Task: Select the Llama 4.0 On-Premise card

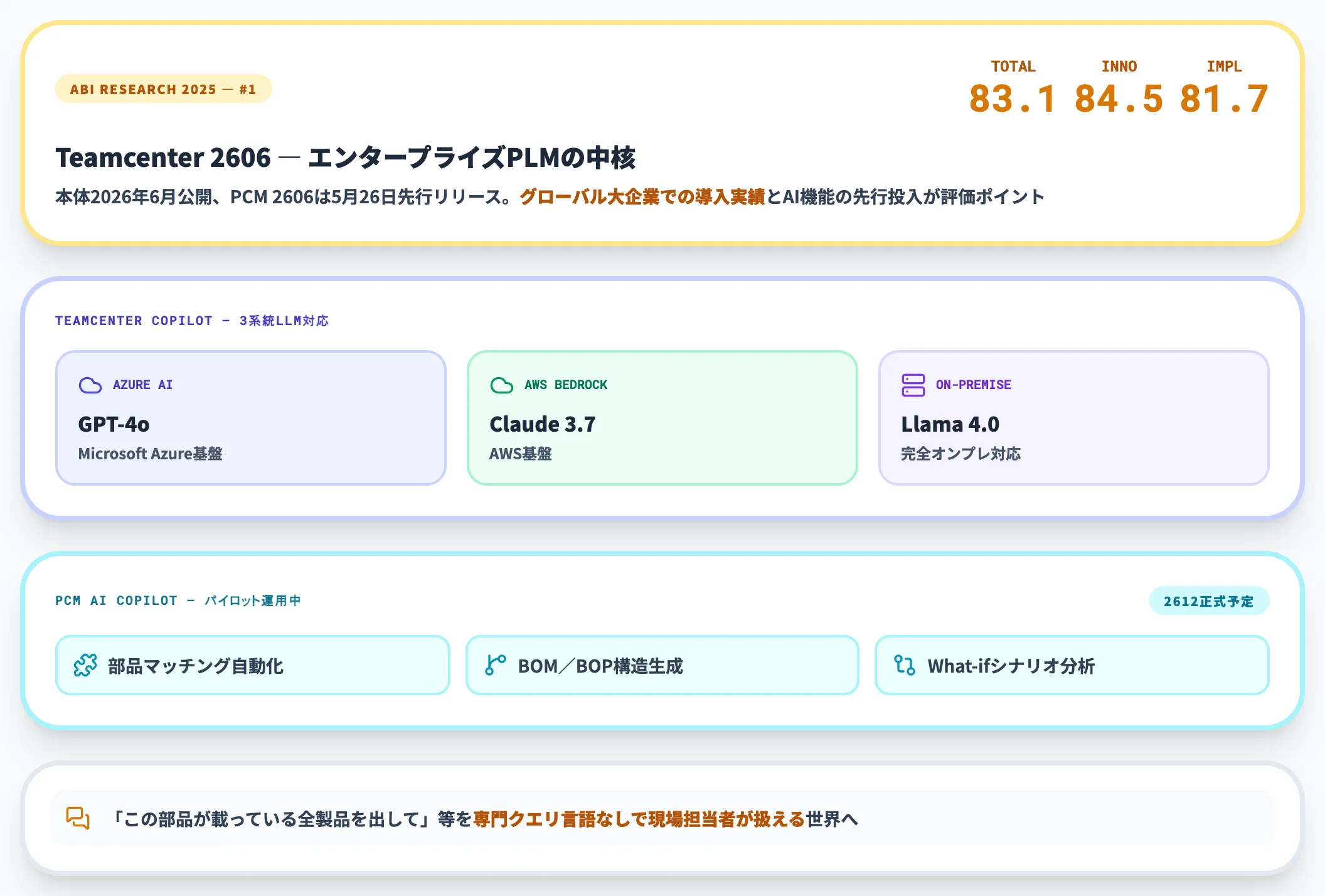Action: point(1074,418)
